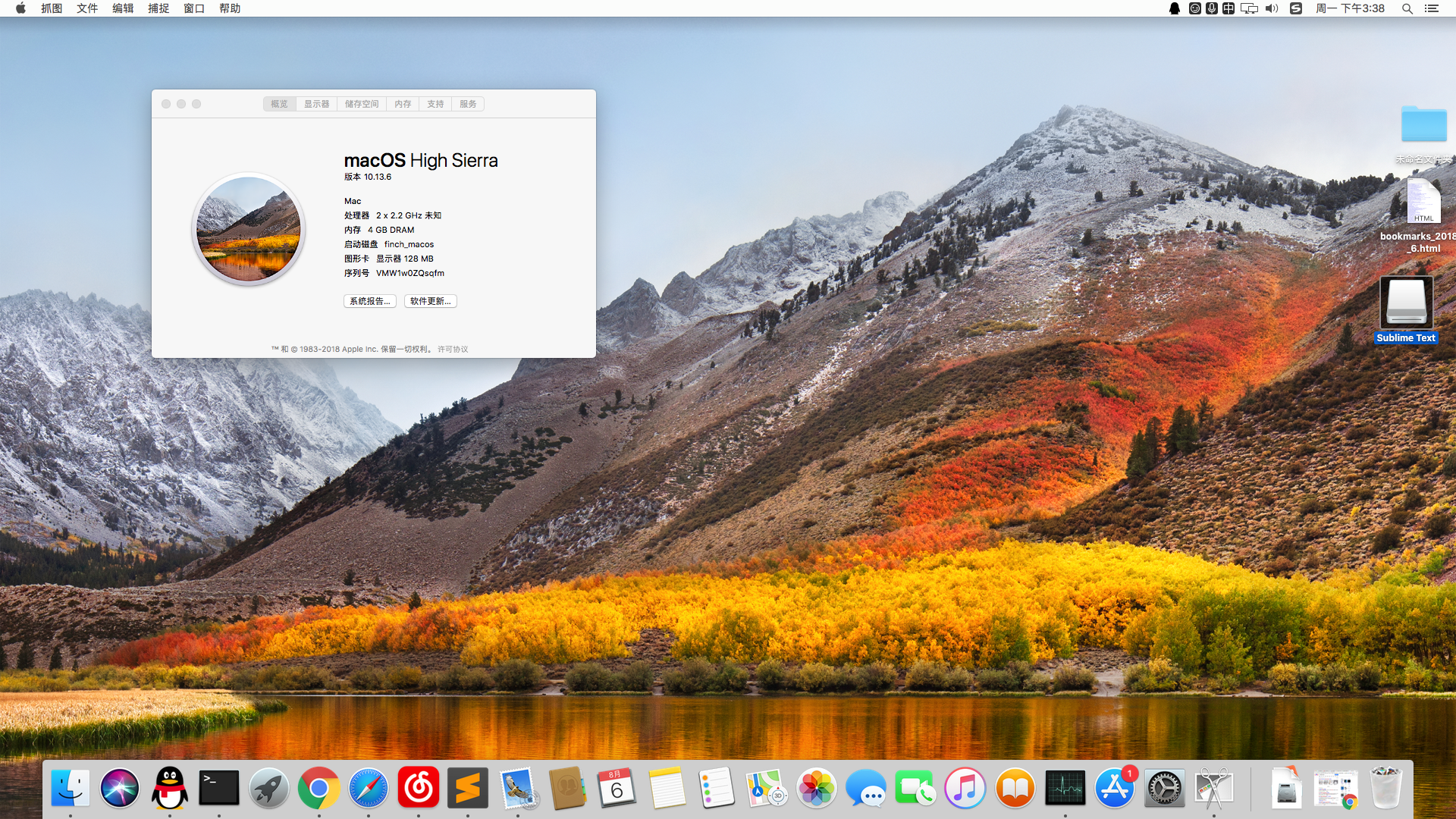Open Photos app from the Dock
Screen dimensions: 1456x819
[817, 789]
